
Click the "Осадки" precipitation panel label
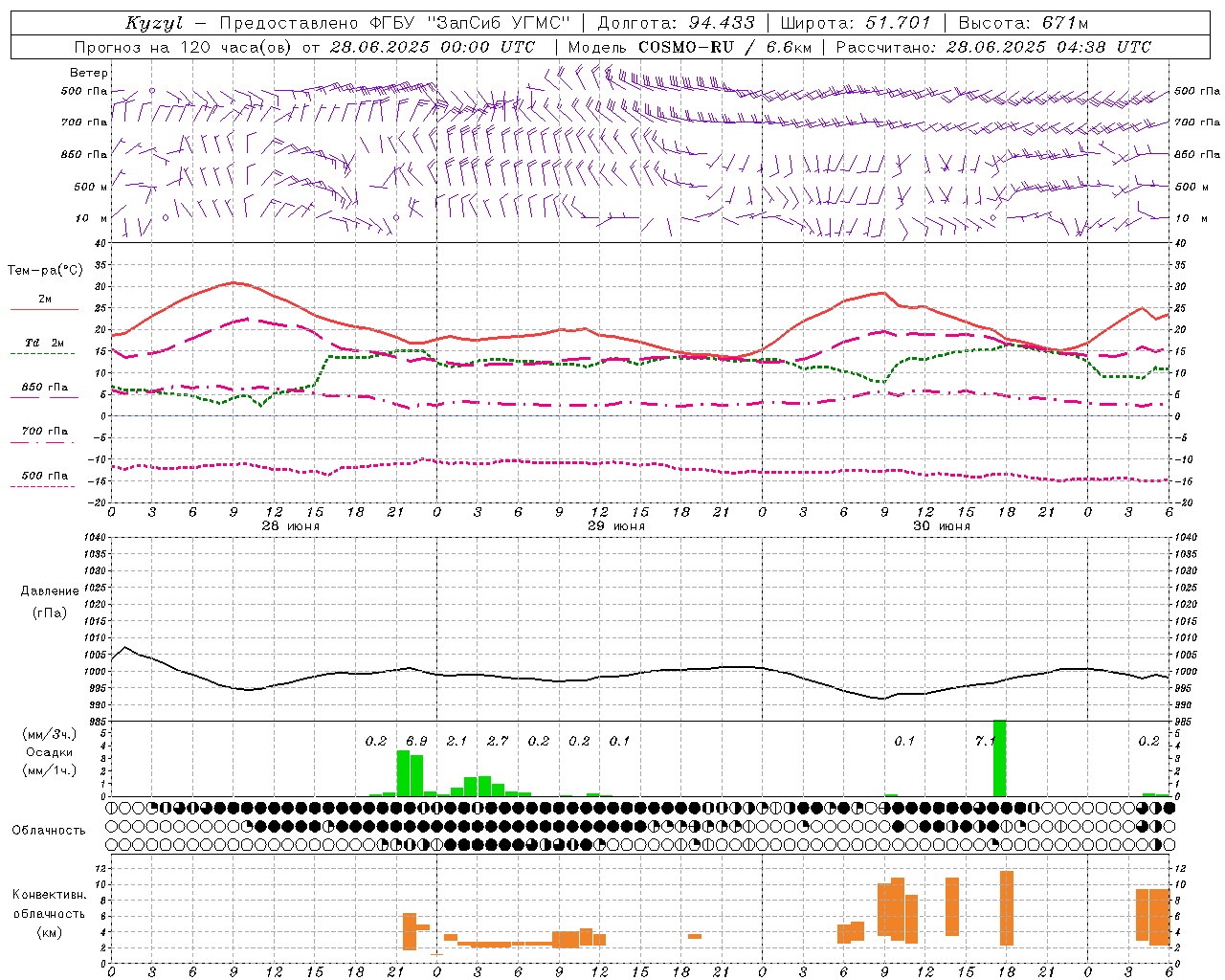tap(49, 752)
